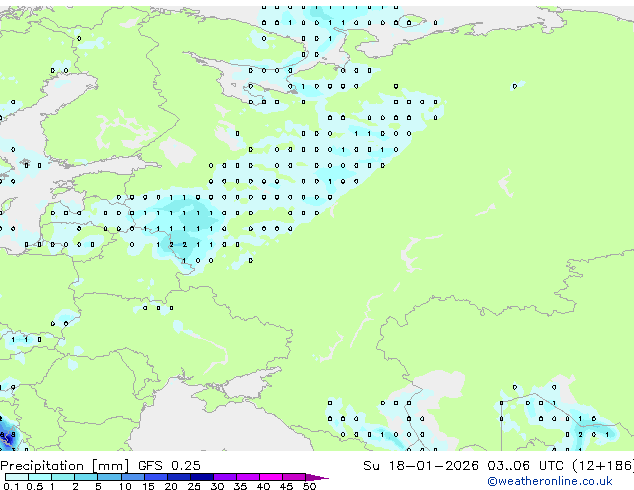Select the 0.5–1 mm legend color box
The height and width of the screenshot is (490, 634).
(x=40, y=477)
